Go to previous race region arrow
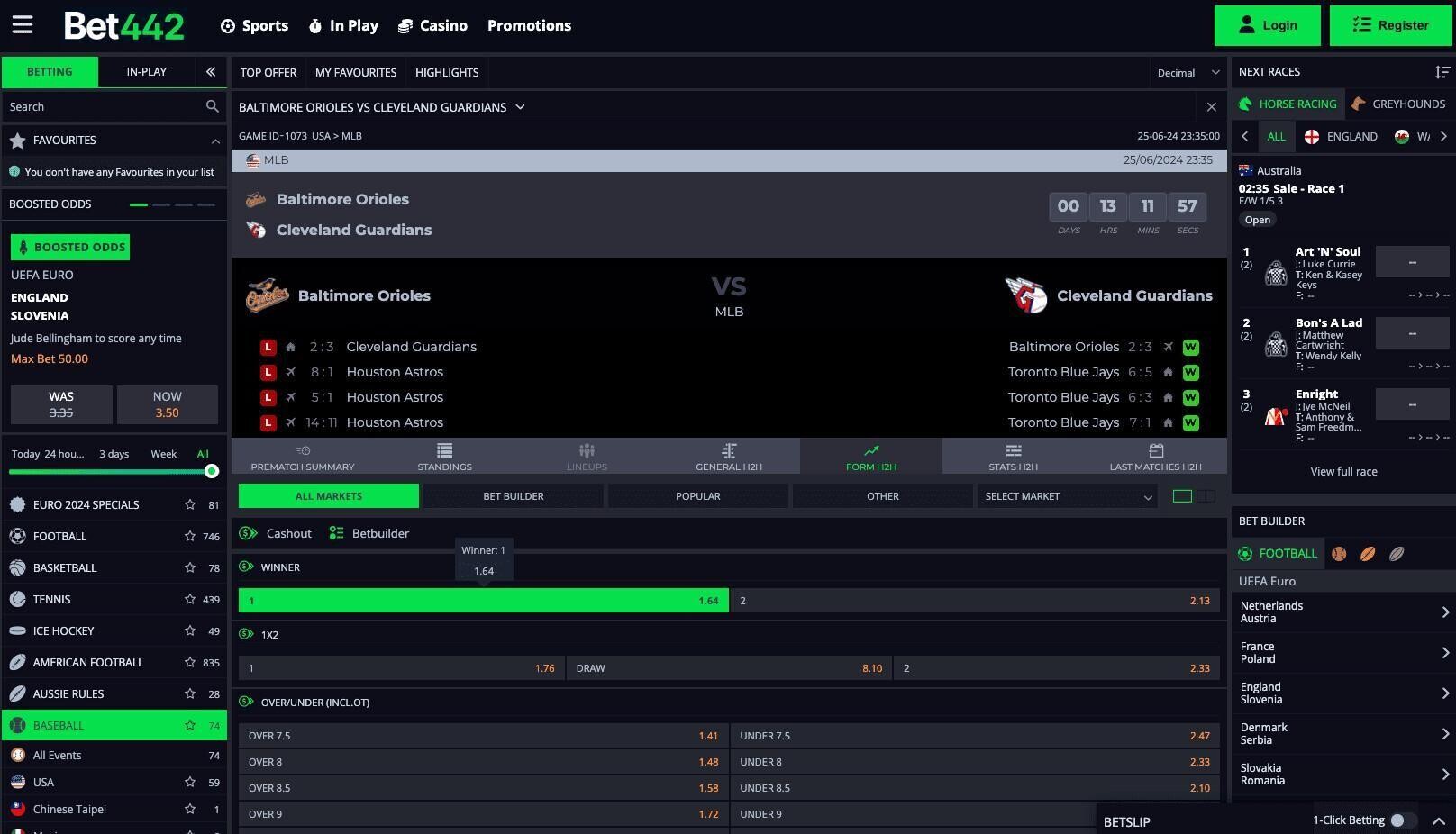The height and width of the screenshot is (834, 1456). click(x=1245, y=136)
